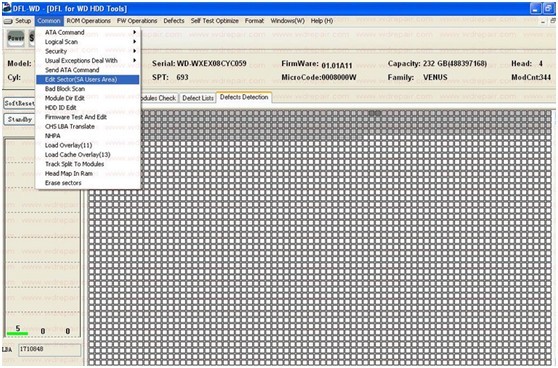The image size is (558, 368).
Task: Open the ROM Operations menu
Action: 89,21
